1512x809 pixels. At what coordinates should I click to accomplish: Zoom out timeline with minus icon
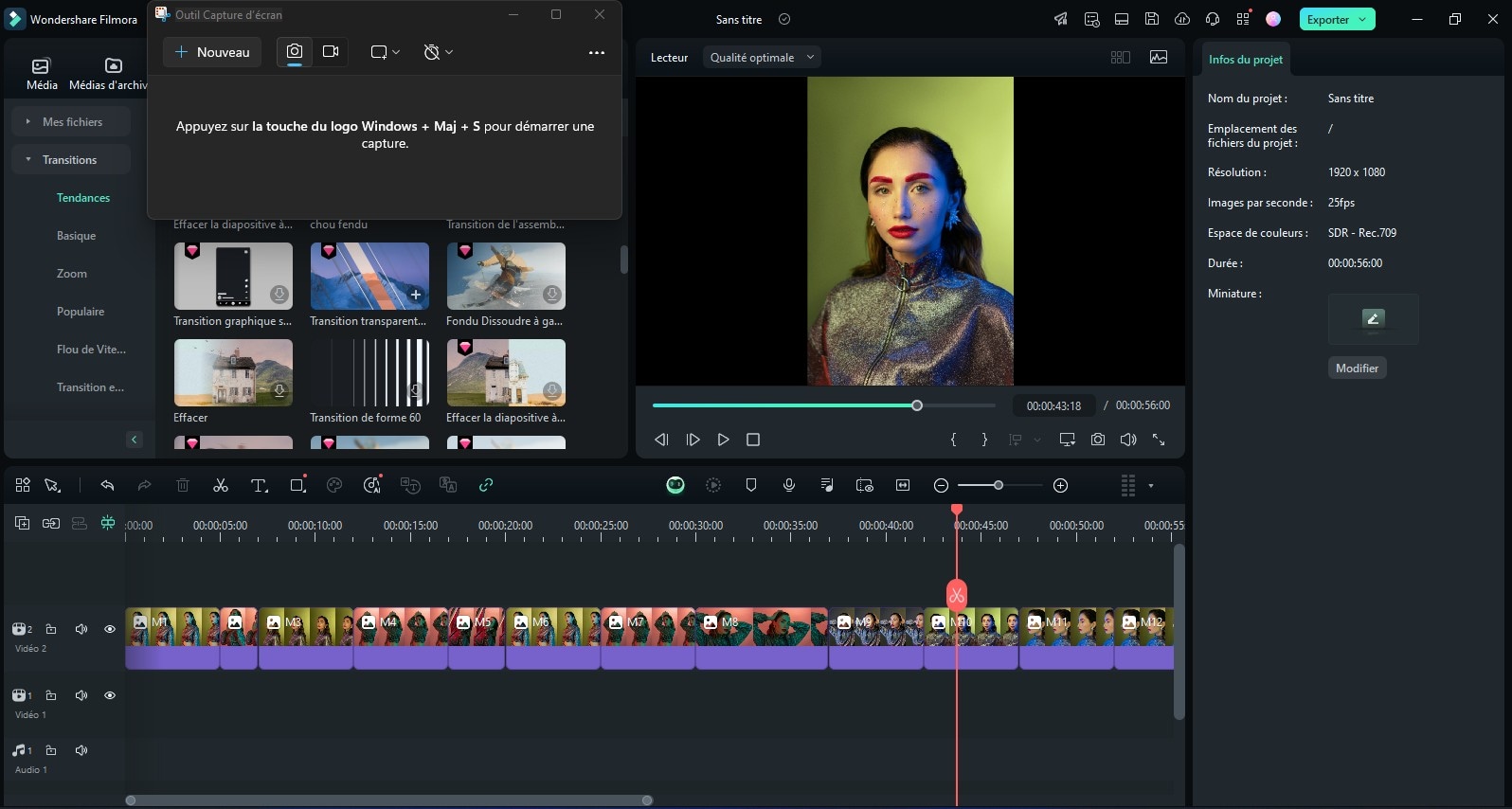(941, 485)
